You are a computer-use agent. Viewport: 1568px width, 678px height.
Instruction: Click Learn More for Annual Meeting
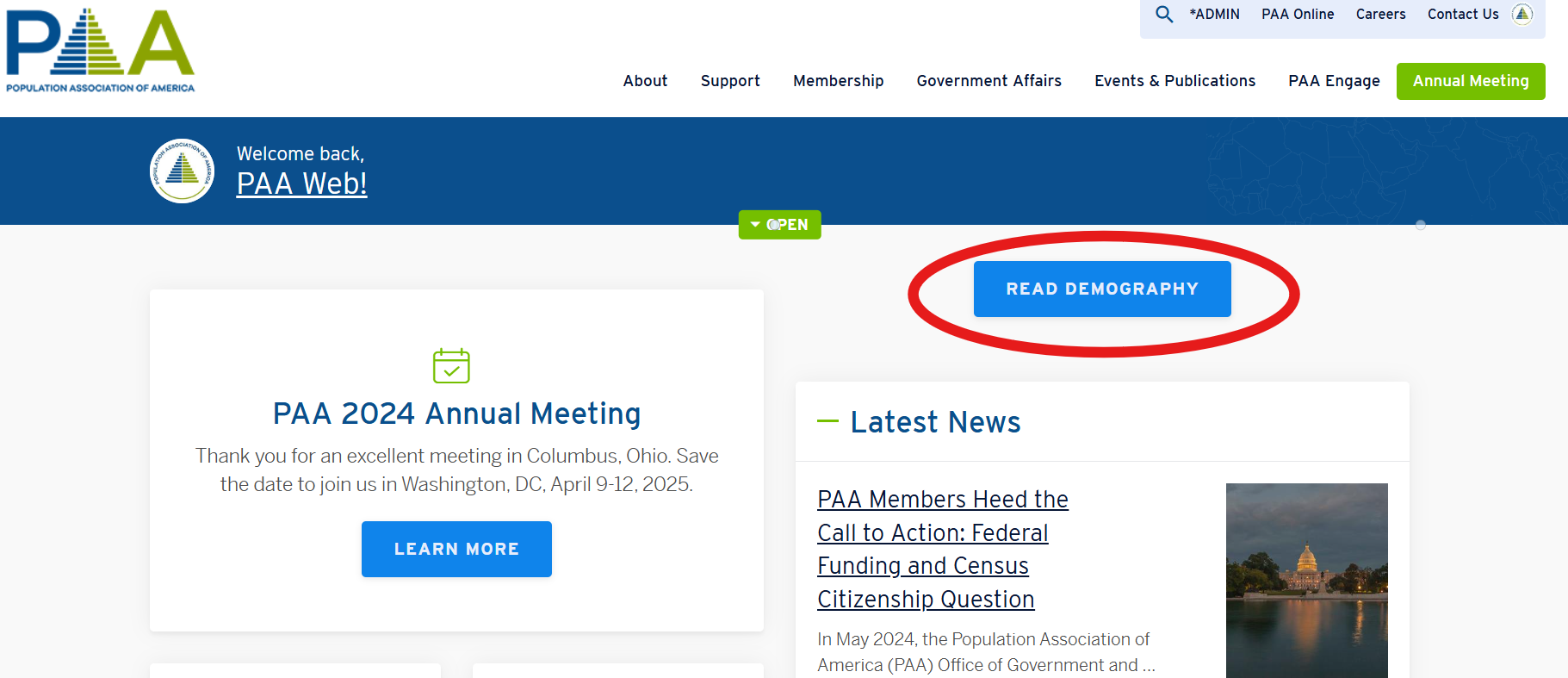pyautogui.click(x=456, y=549)
